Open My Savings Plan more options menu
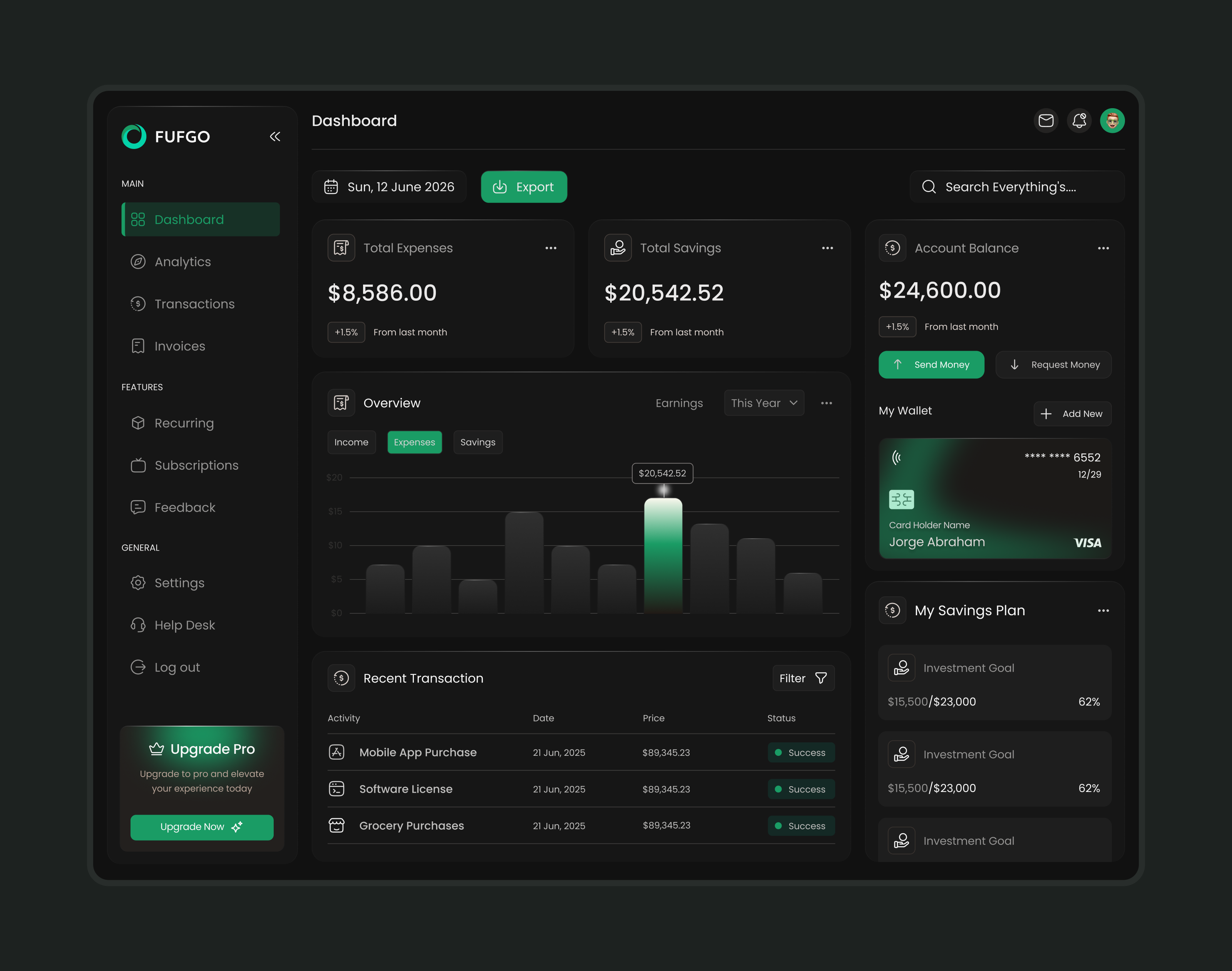 1103,611
